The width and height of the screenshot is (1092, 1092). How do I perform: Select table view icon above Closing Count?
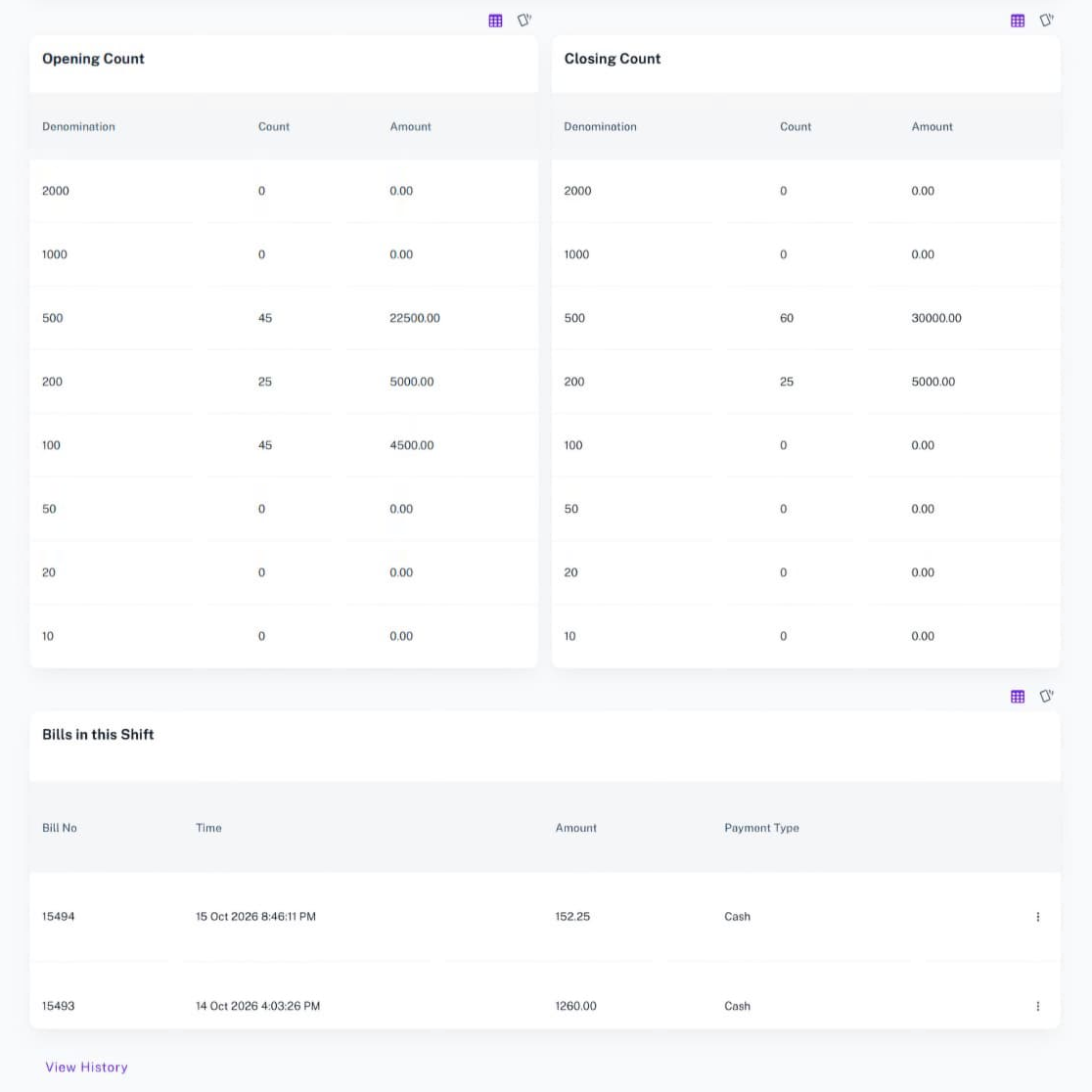tap(1018, 21)
